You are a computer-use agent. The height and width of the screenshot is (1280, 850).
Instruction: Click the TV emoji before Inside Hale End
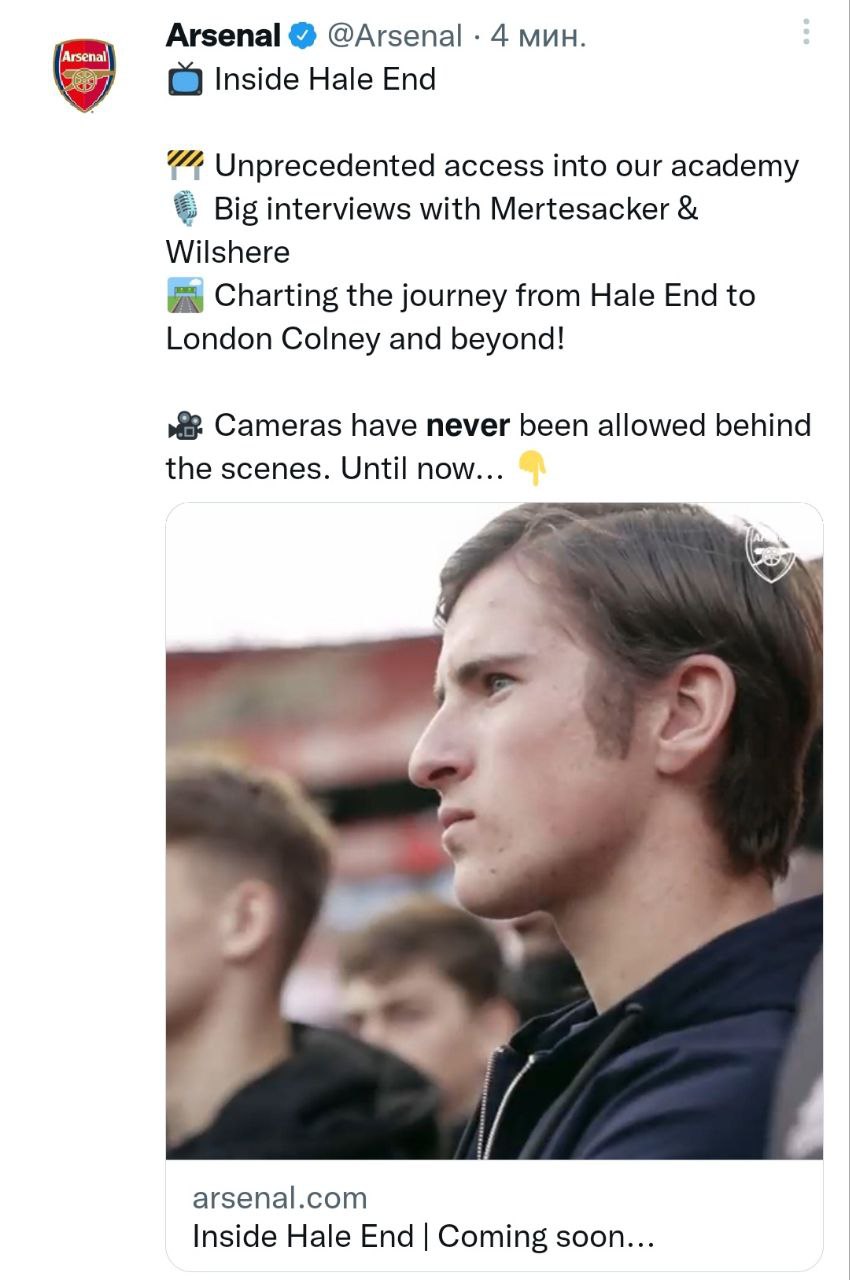click(185, 80)
